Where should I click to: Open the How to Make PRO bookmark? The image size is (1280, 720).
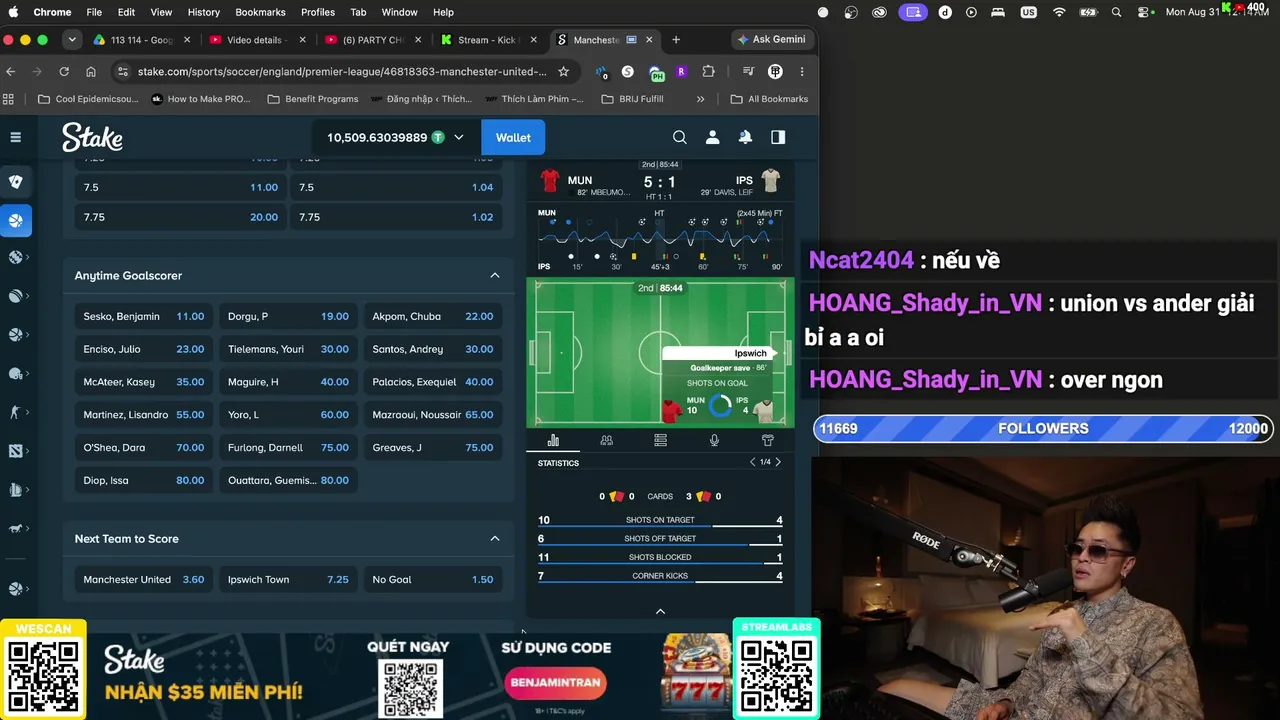(x=201, y=99)
